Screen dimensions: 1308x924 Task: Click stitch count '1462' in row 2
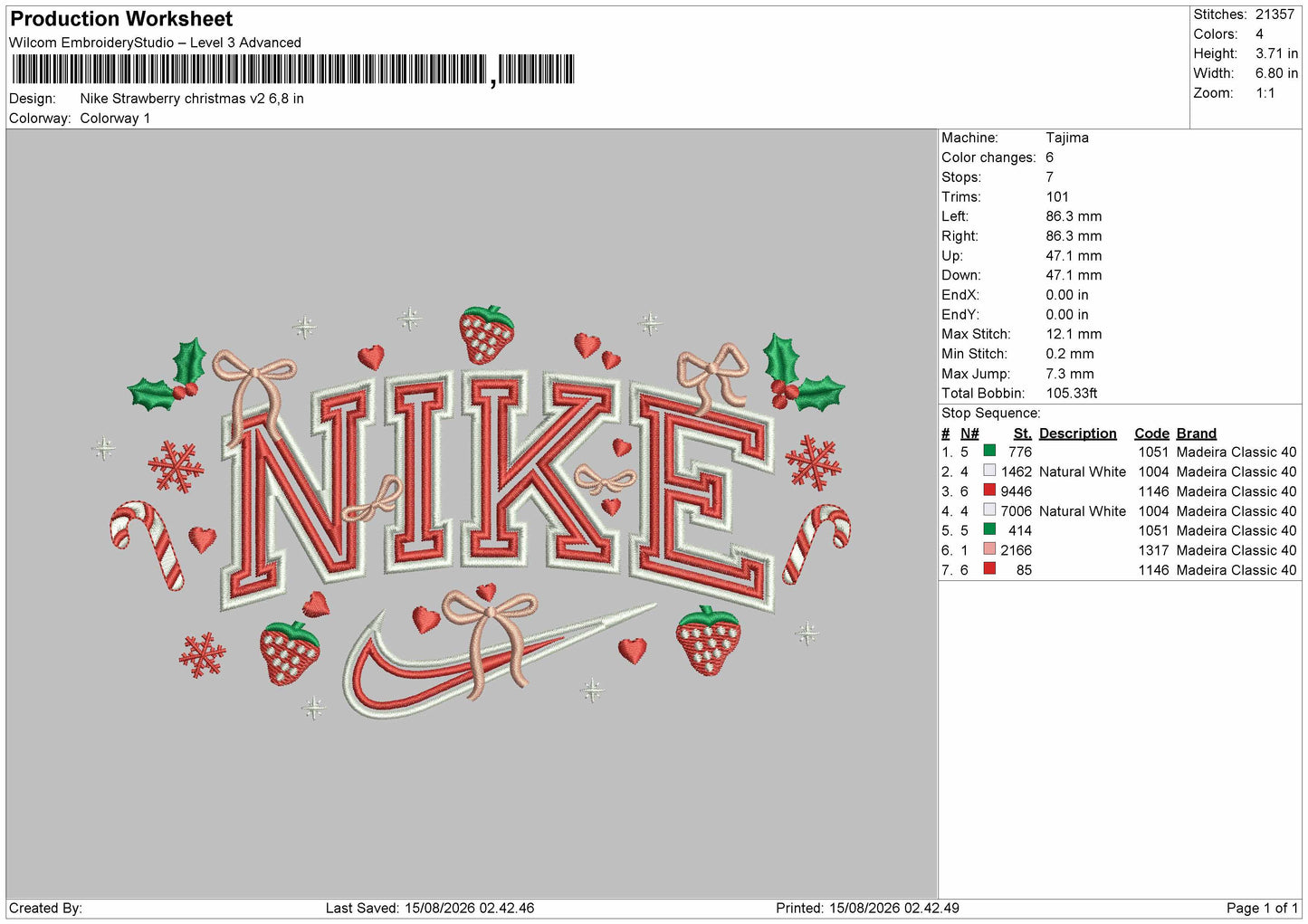click(1017, 472)
